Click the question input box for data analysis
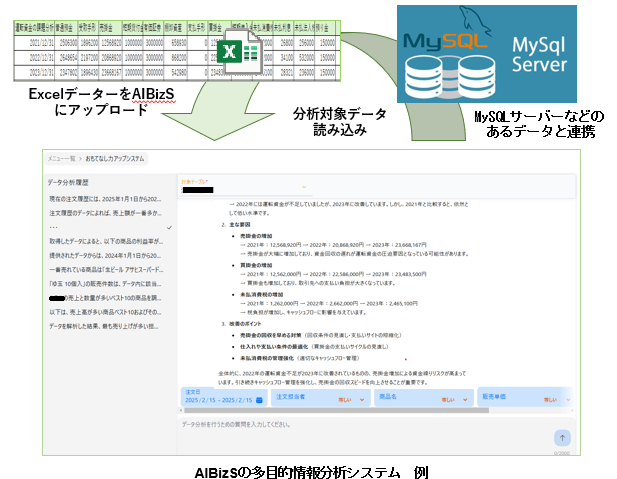The height and width of the screenshot is (479, 617). point(377,435)
